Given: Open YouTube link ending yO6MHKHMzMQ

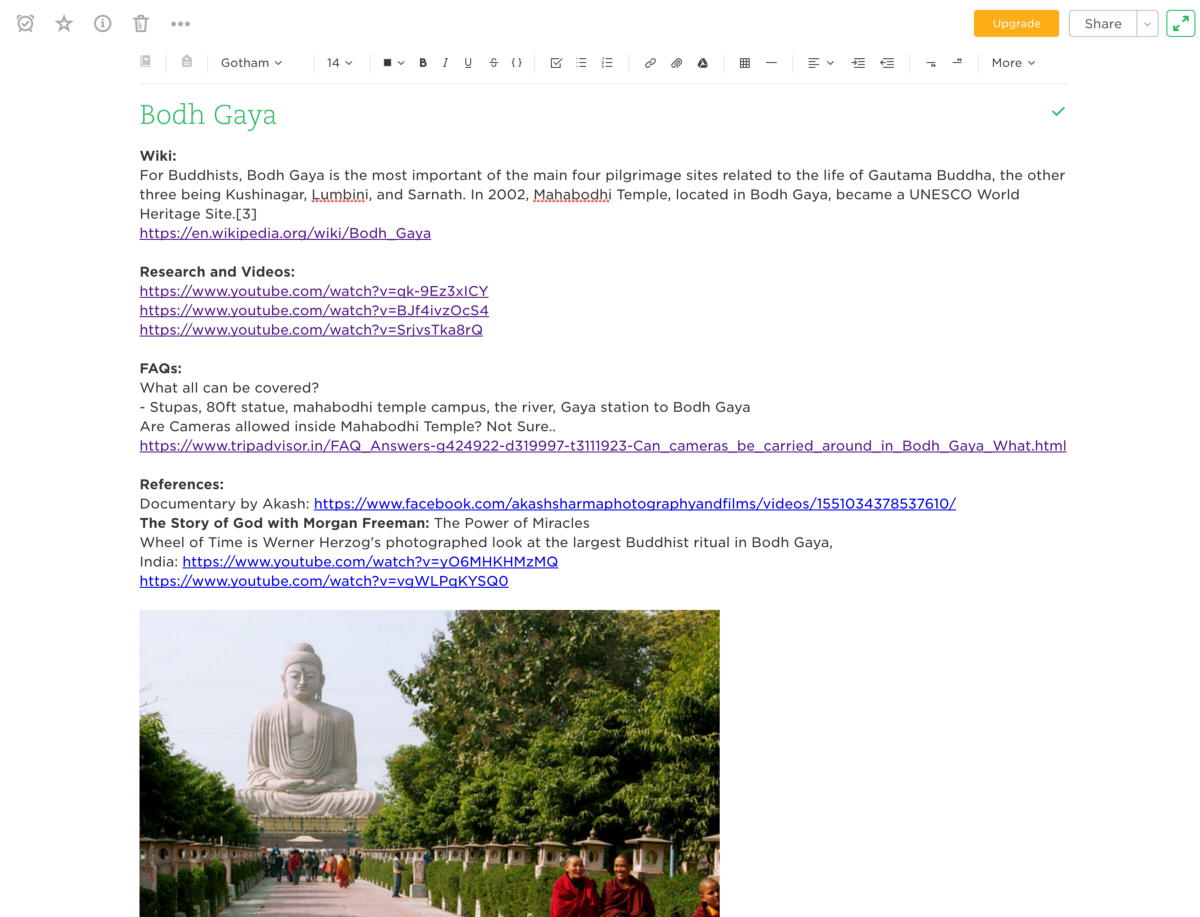Looking at the screenshot, I should click(370, 562).
